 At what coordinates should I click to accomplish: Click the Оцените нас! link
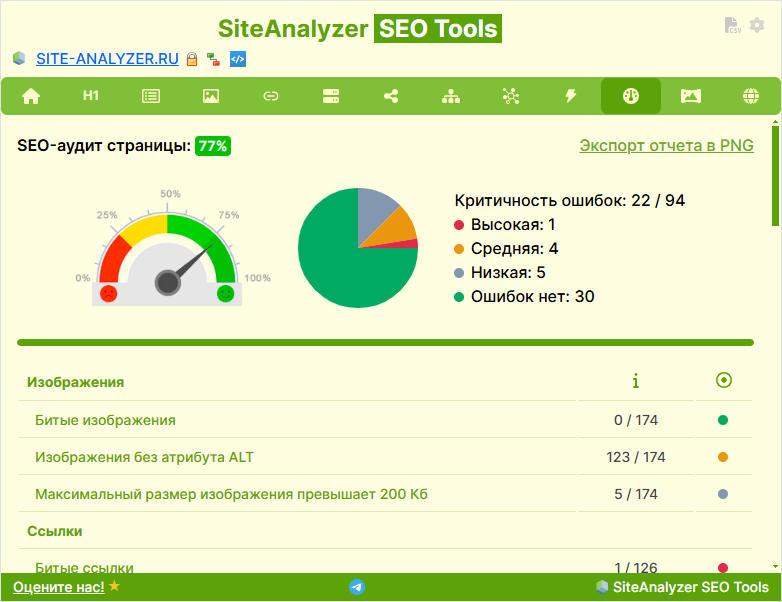pyautogui.click(x=59, y=587)
